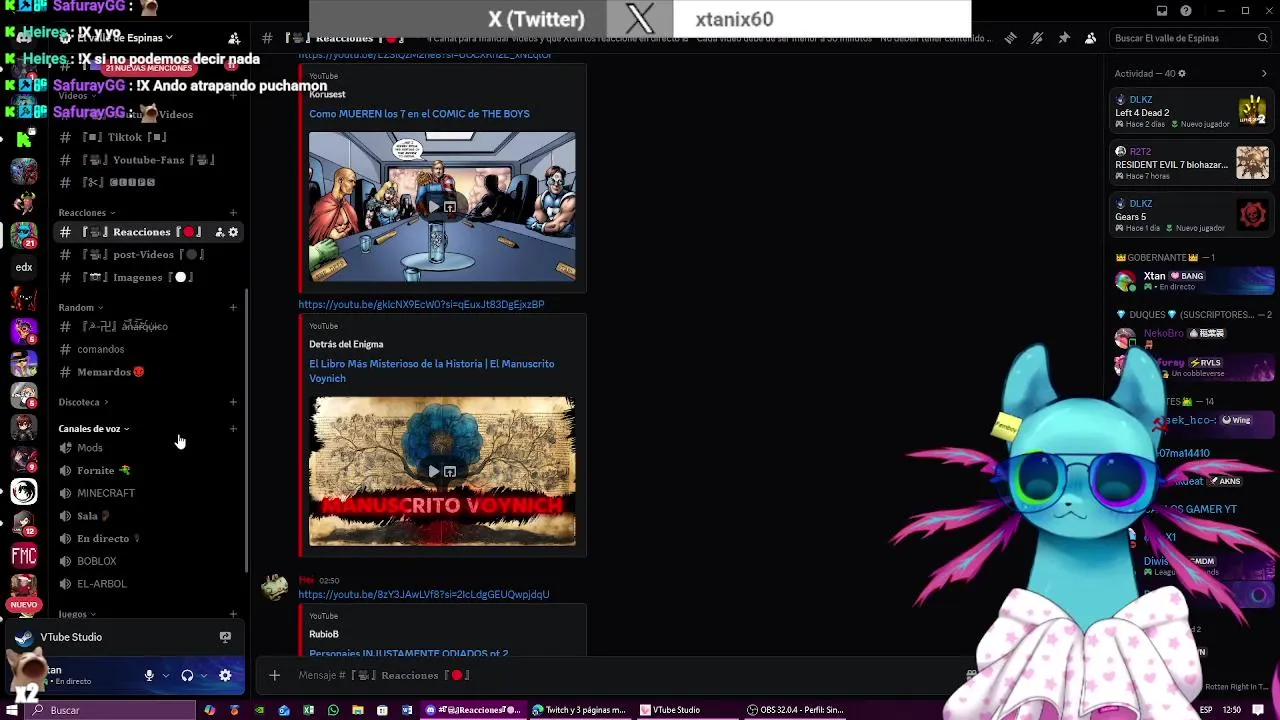Open user settings gear in user panel
The width and height of the screenshot is (1280, 720).
point(225,676)
